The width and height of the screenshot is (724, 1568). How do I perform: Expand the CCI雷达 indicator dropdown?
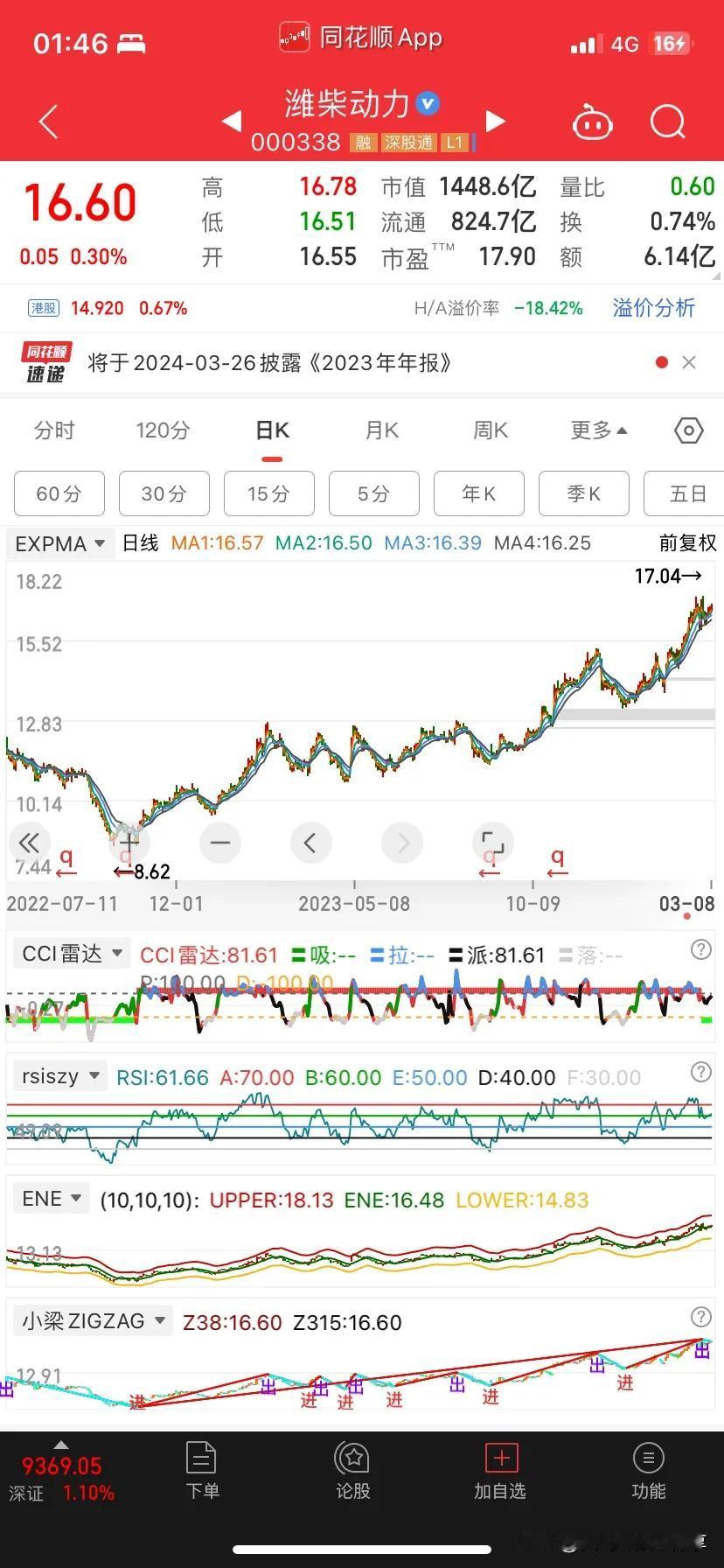click(x=72, y=953)
